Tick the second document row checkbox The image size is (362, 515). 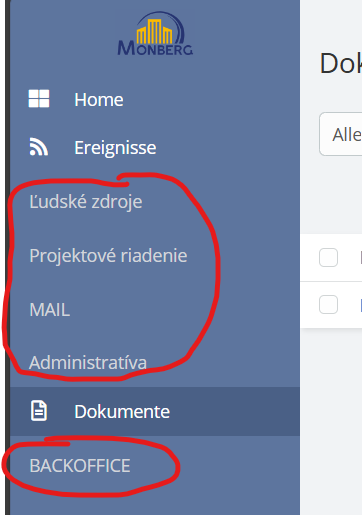[328, 304]
